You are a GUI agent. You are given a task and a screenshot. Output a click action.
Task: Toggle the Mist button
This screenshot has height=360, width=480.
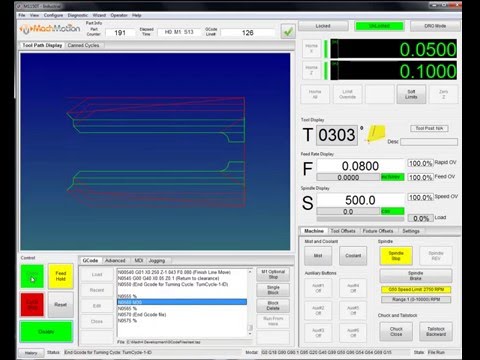[318, 256]
